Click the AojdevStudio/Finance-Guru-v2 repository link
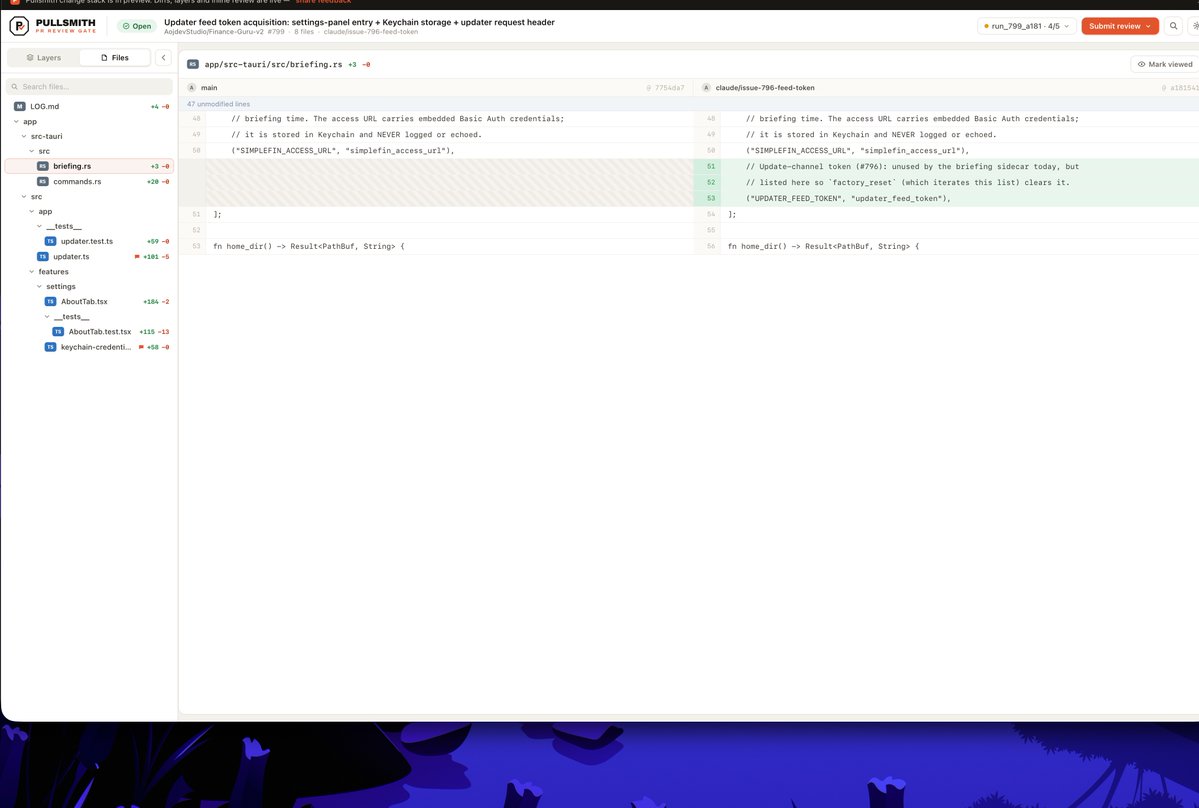1199x808 pixels. 213,32
